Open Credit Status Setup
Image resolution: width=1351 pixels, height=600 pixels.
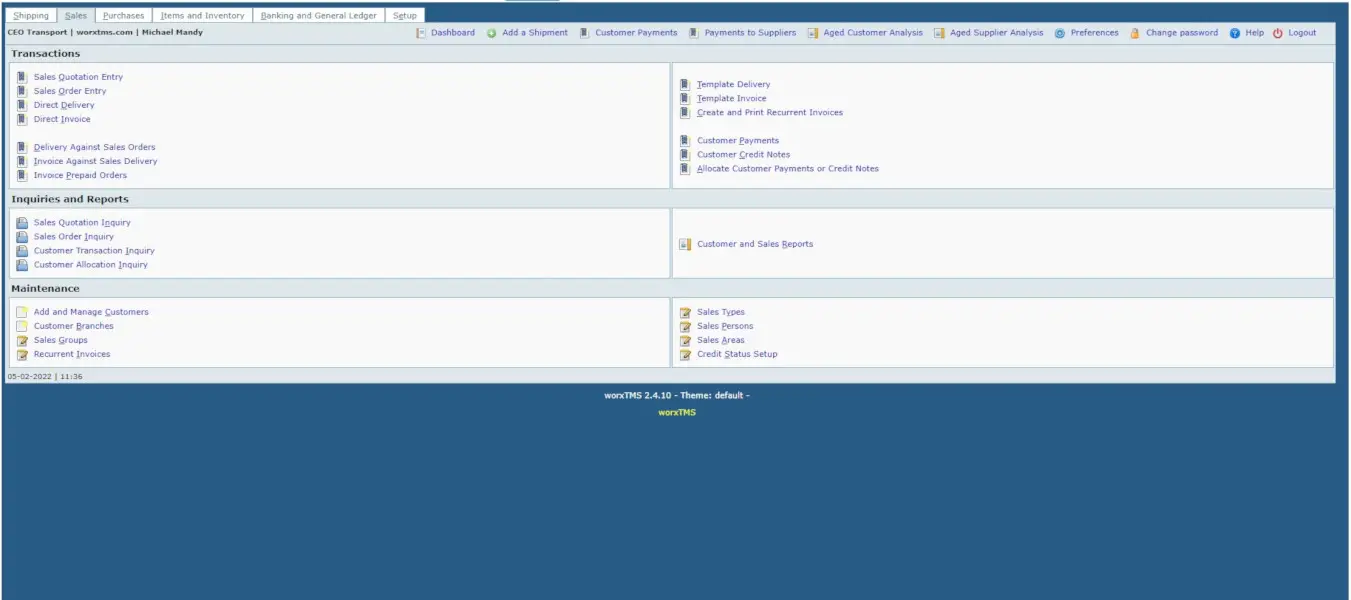(x=737, y=353)
